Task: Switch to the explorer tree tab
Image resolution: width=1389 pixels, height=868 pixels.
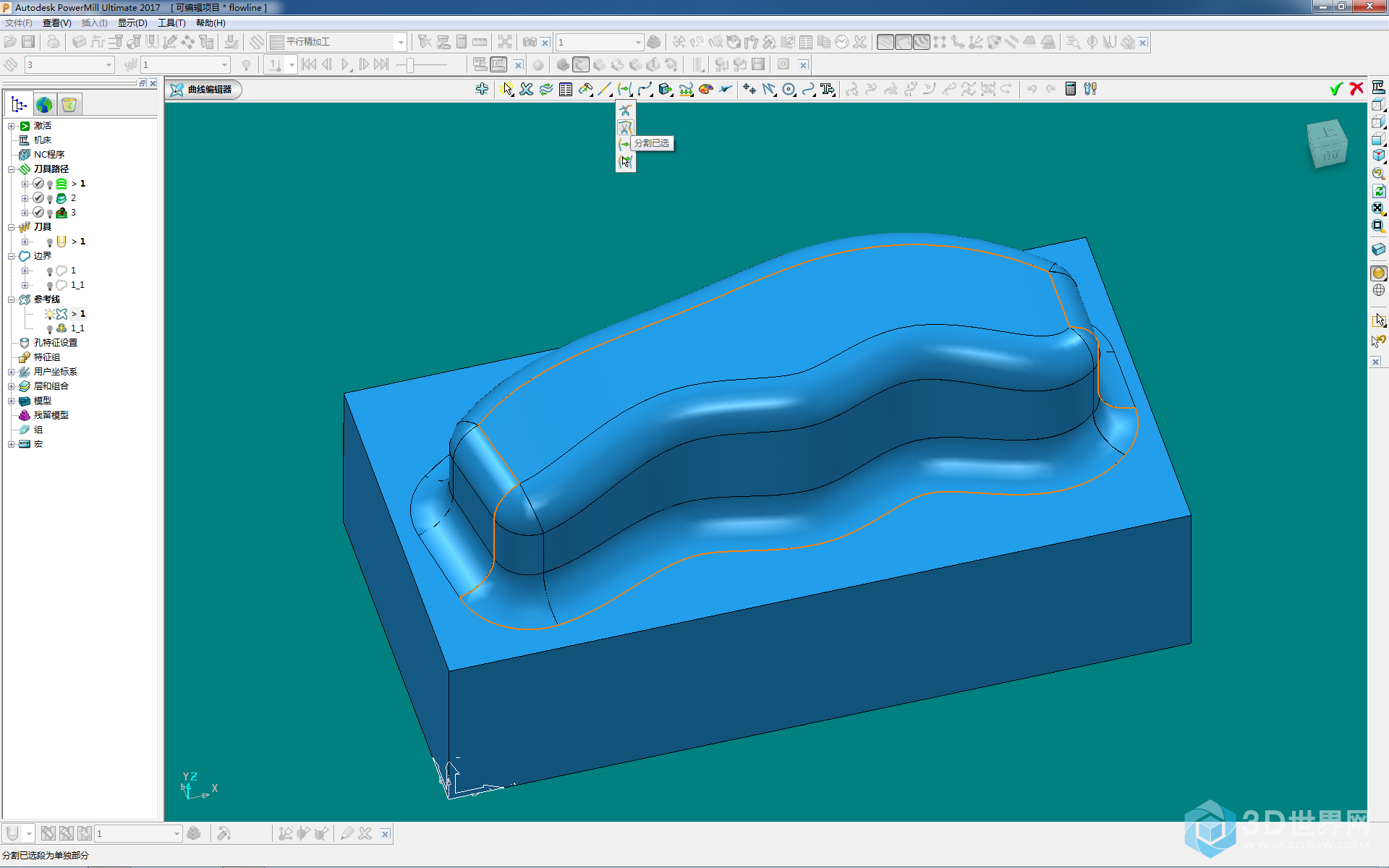Action: point(19,105)
